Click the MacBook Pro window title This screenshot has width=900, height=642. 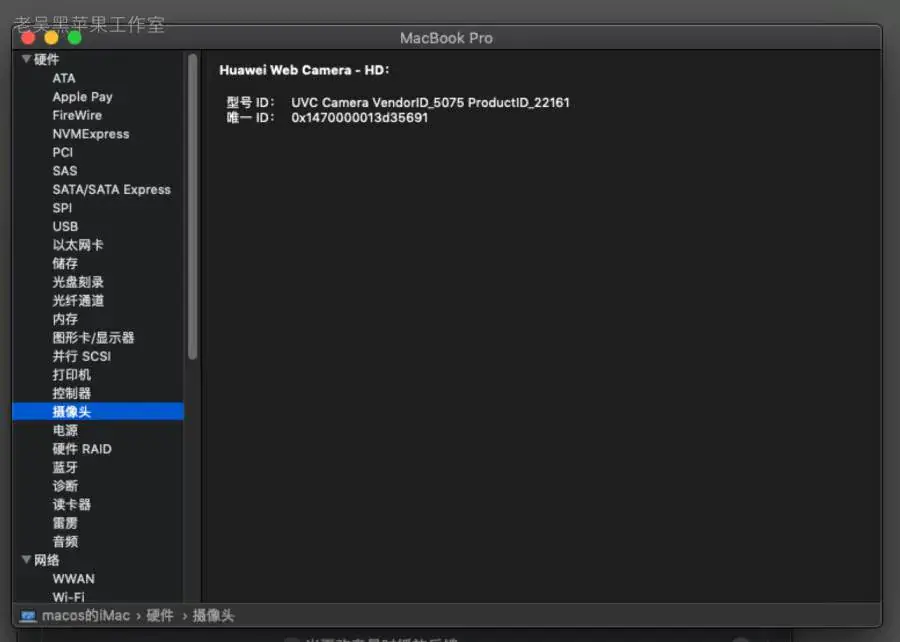[446, 38]
